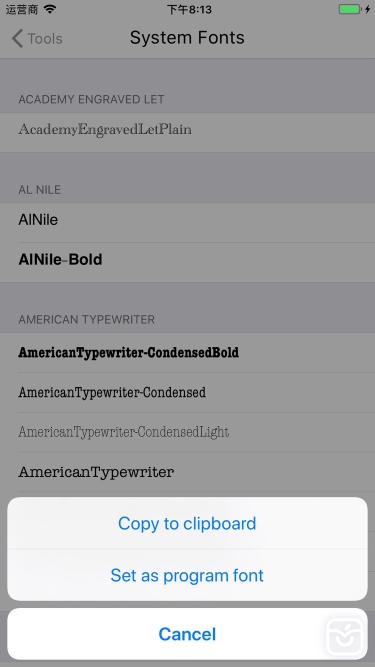Choose Copy to clipboard
The height and width of the screenshot is (667, 375).
[x=187, y=523]
